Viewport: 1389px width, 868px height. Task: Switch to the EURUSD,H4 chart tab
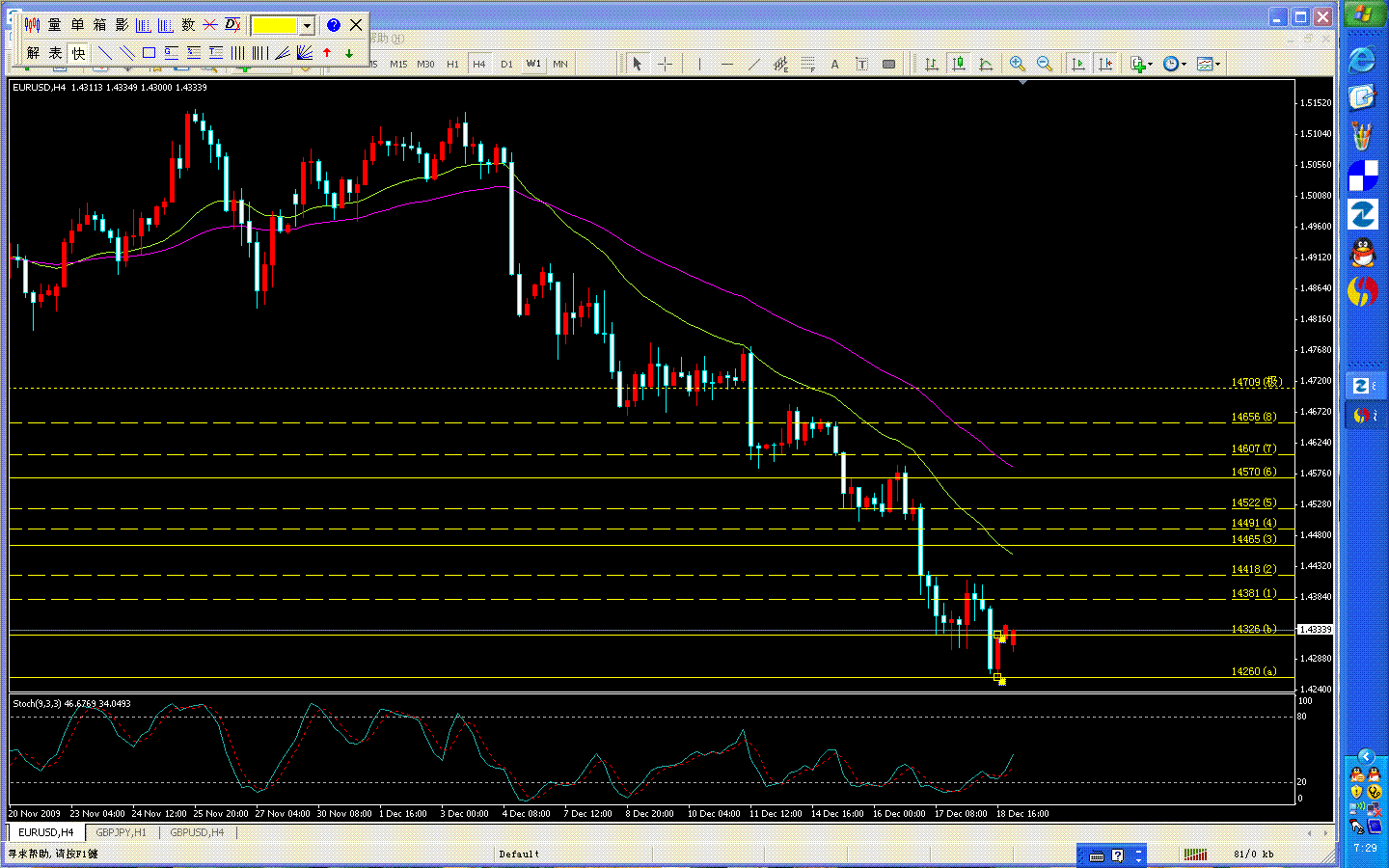46,832
